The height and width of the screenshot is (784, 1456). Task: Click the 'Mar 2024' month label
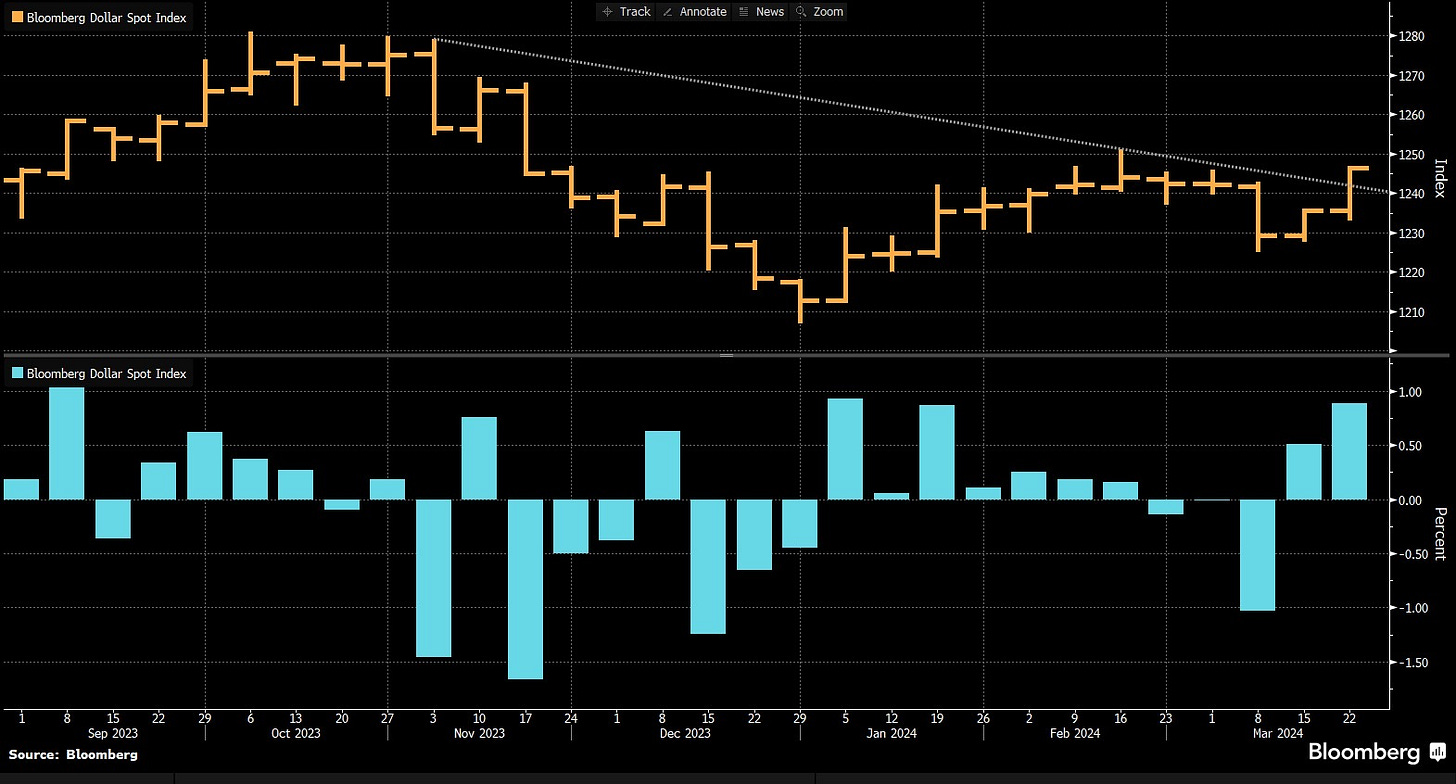point(1277,733)
